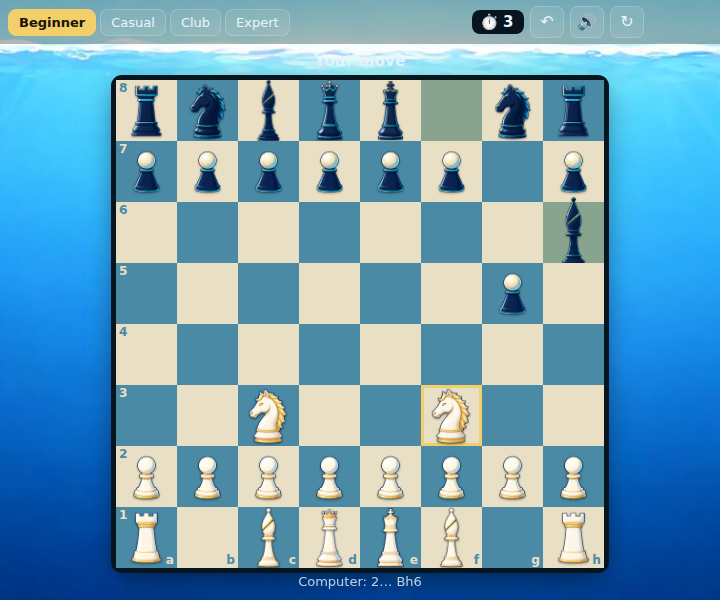Select the white rook on h1
This screenshot has height=600, width=720.
click(x=574, y=538)
